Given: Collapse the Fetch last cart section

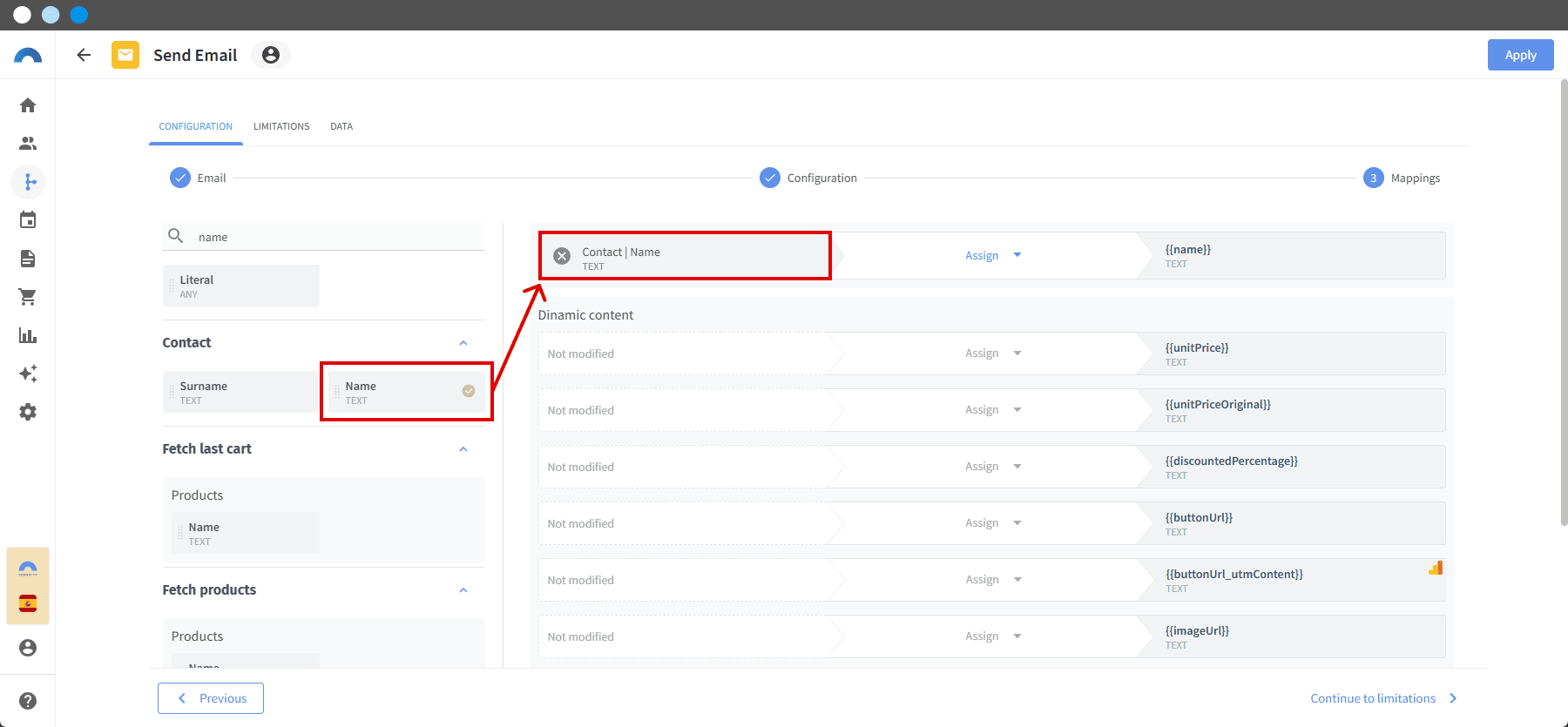Looking at the screenshot, I should 463,449.
